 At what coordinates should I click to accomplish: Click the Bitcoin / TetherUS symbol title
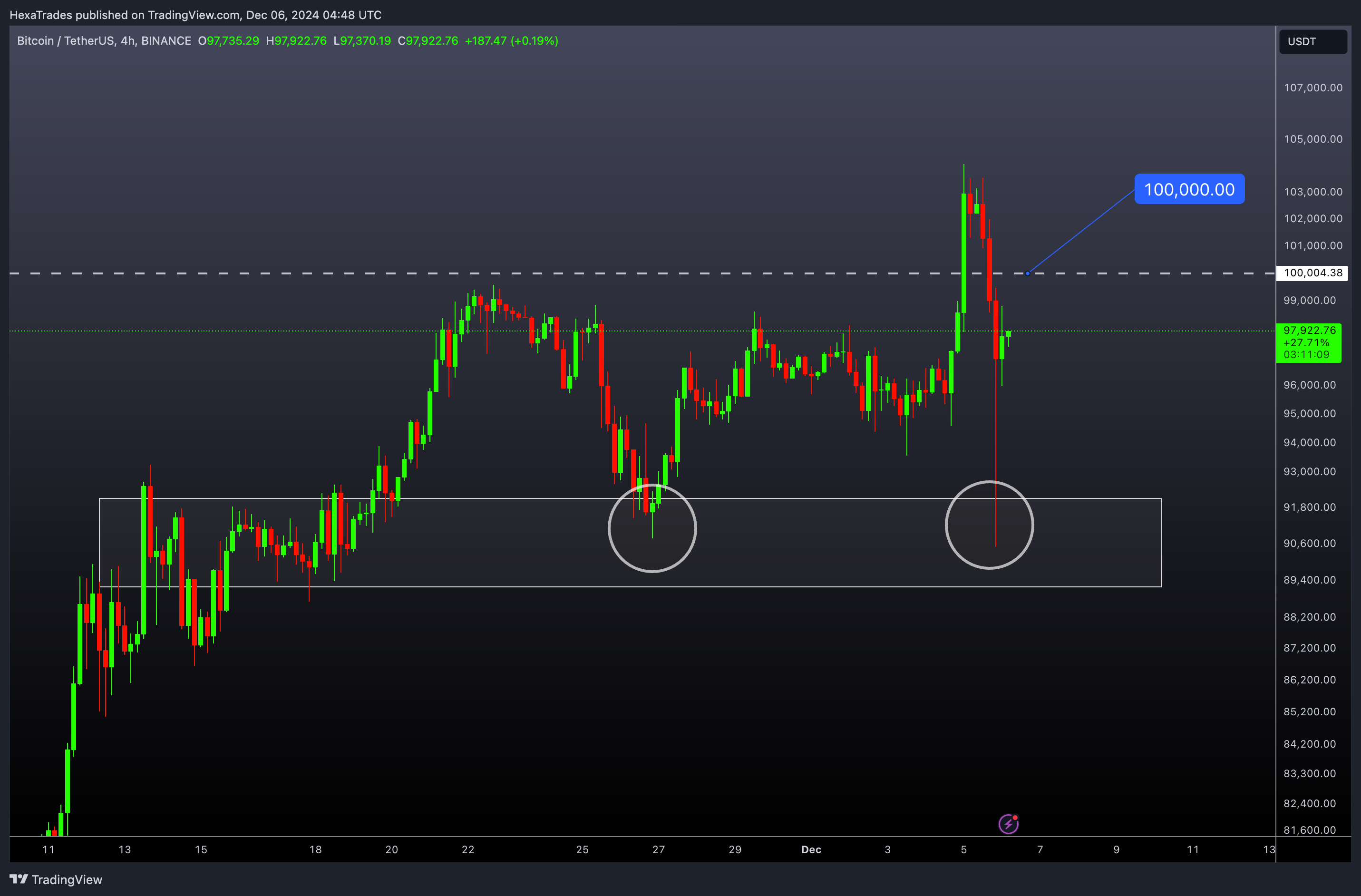click(x=104, y=40)
